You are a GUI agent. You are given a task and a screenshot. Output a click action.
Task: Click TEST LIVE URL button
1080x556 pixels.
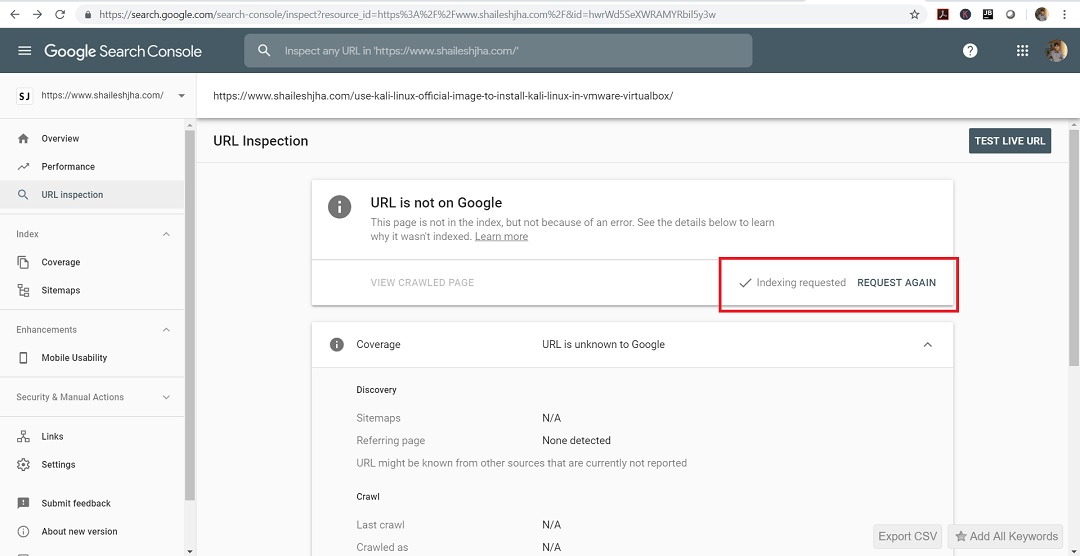[x=1010, y=141]
